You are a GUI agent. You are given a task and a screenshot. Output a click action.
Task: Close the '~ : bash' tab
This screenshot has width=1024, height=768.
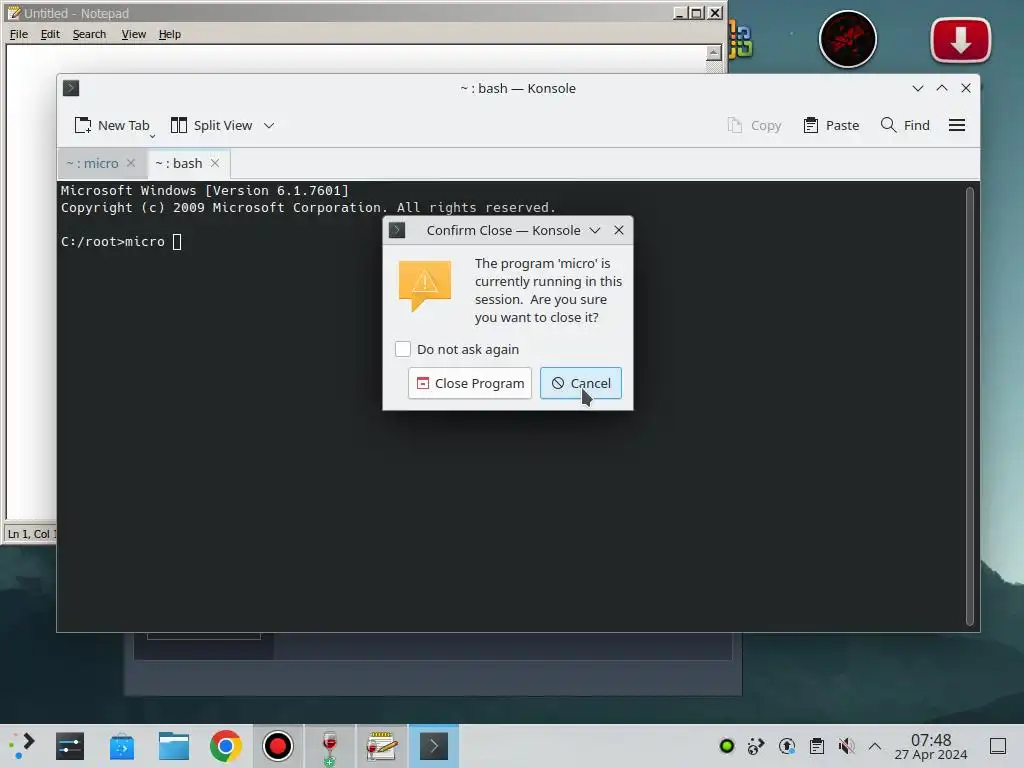click(215, 163)
